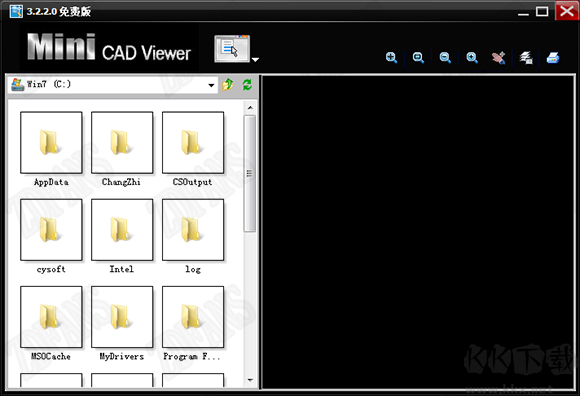This screenshot has height=396, width=580.
Task: Click the zoom in magnifier icon
Action: coord(391,58)
